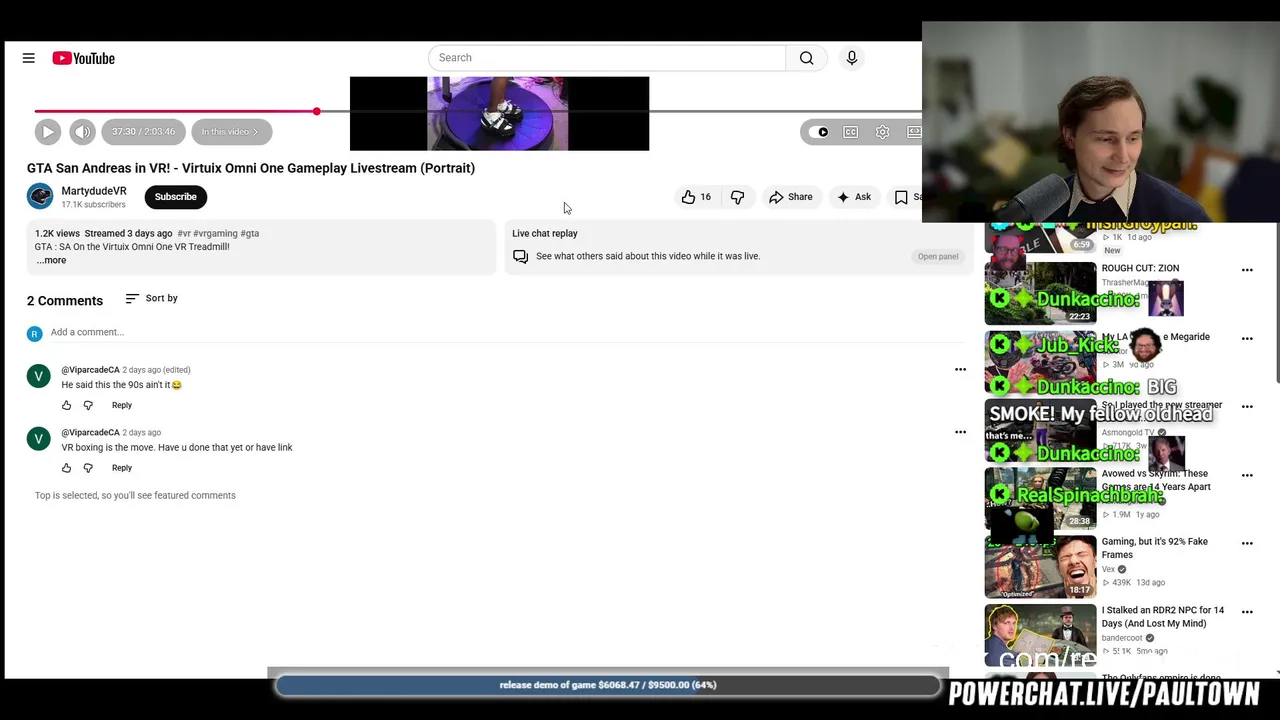Open the 'Fake Frames' 18:17 thumbnail
Image resolution: width=1280 pixels, height=720 pixels.
(x=1040, y=567)
